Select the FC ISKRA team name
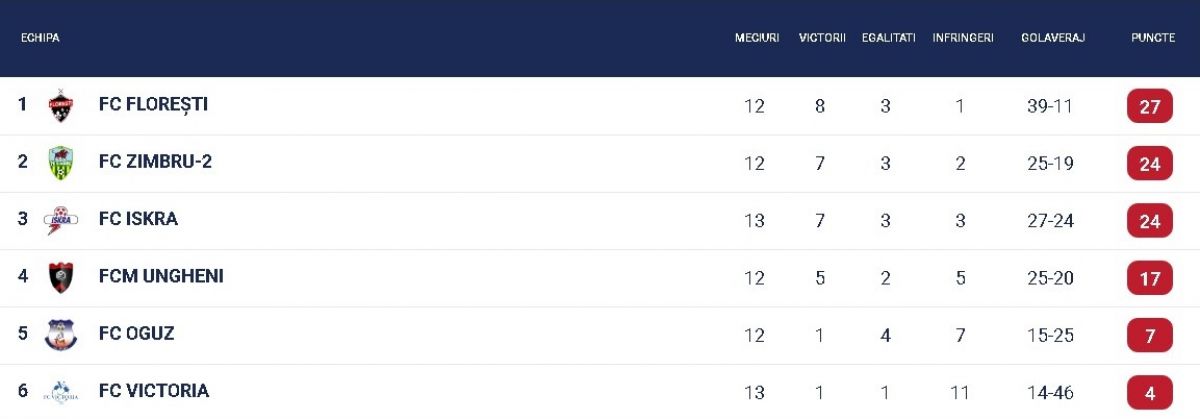The width and height of the screenshot is (1200, 419). [138, 219]
